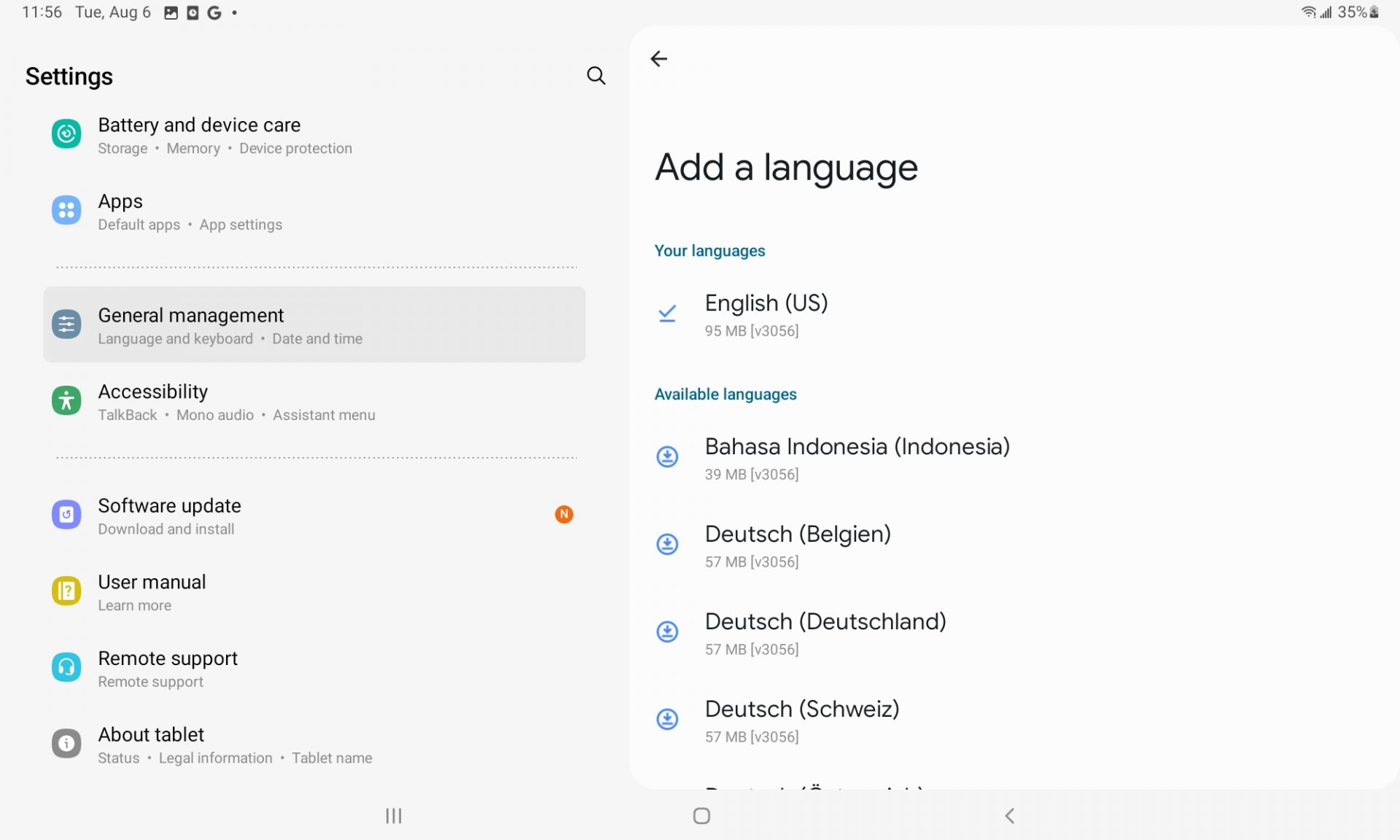Tap the orange N update badge

click(564, 515)
